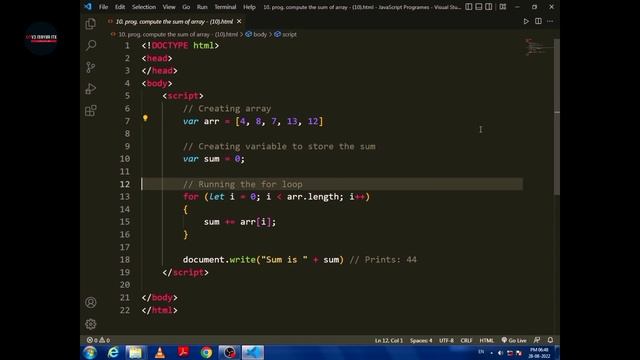Open File Explorer from taskbar

[x=135, y=352]
